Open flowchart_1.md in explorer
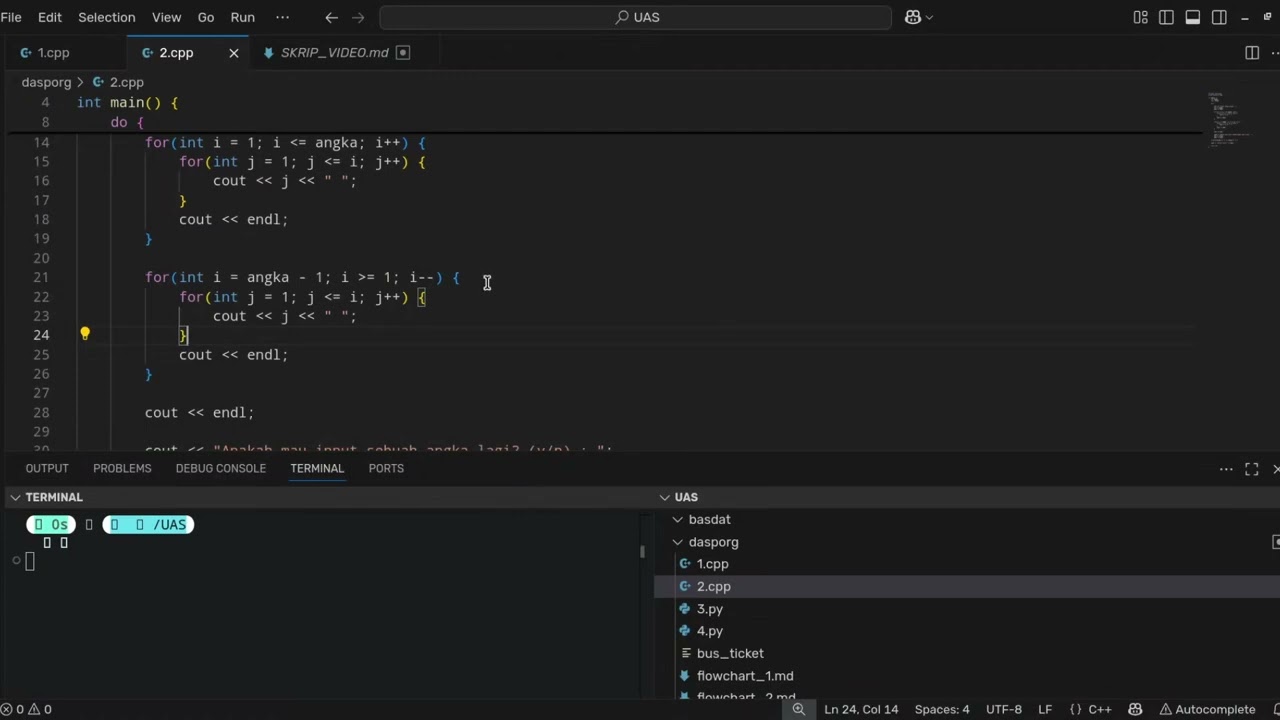The width and height of the screenshot is (1280, 720). [967, 676]
